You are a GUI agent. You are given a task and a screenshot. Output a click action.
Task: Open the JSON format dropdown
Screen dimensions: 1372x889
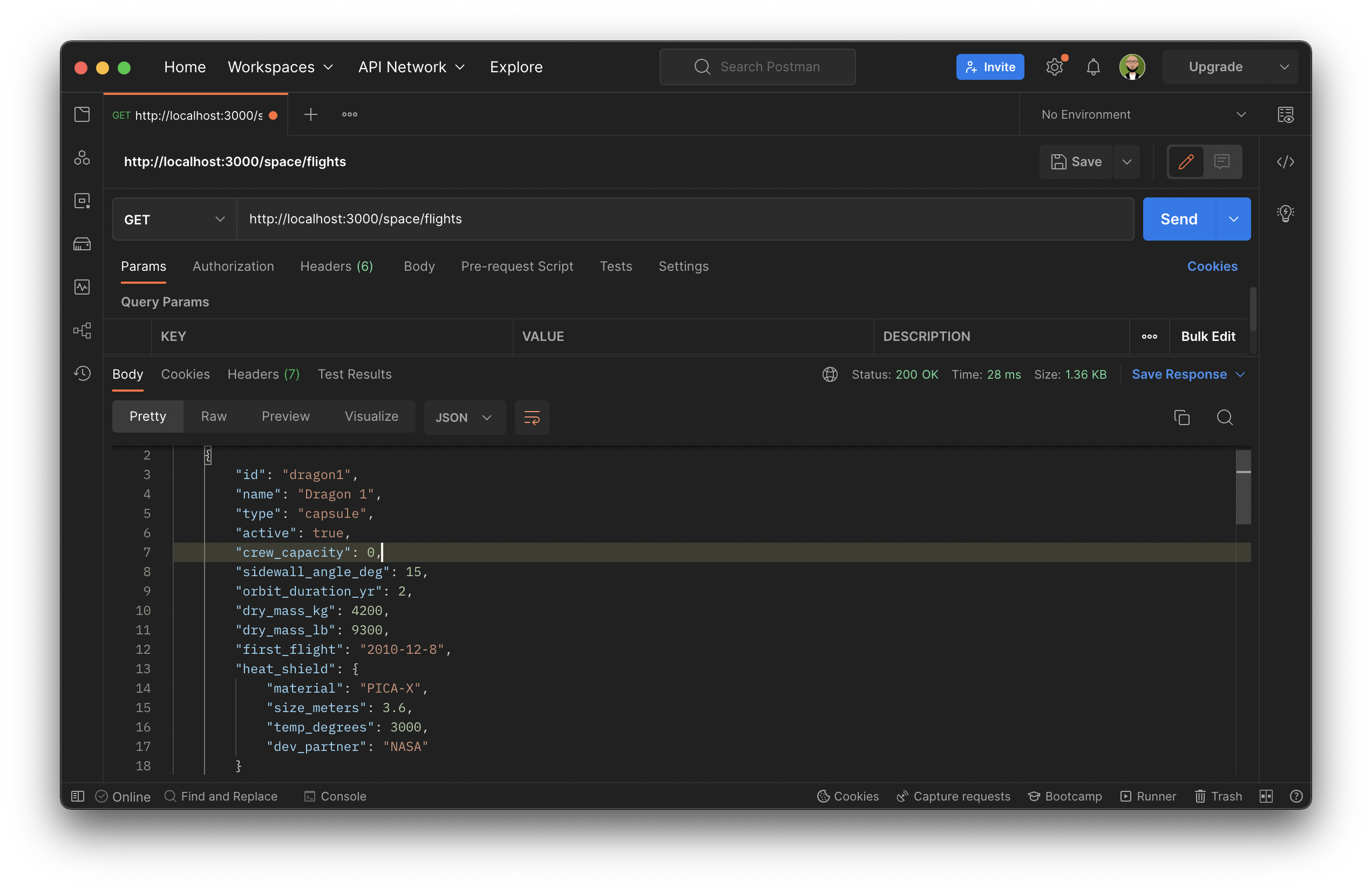click(x=464, y=417)
